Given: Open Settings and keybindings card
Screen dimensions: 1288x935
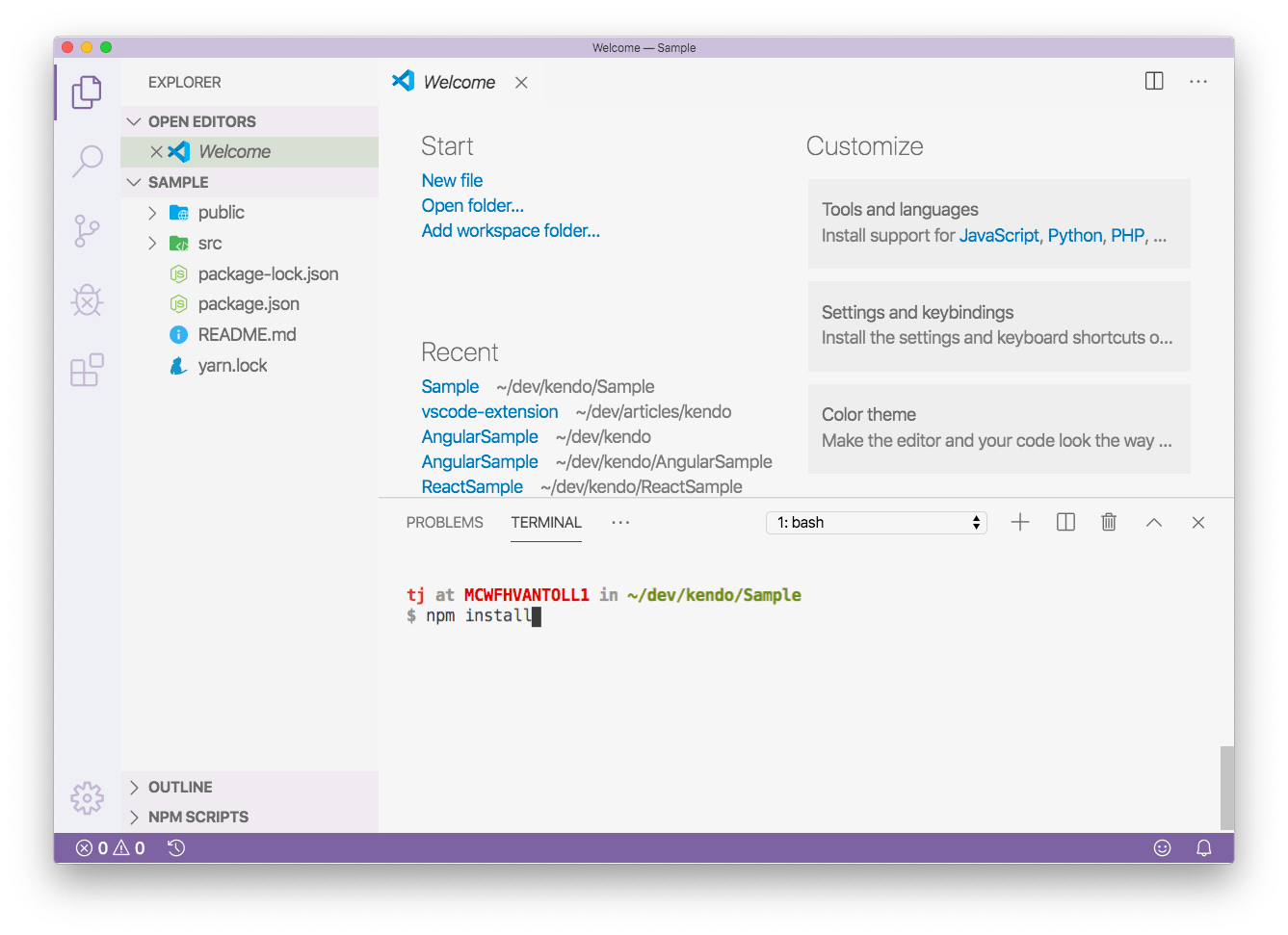Looking at the screenshot, I should tap(999, 326).
